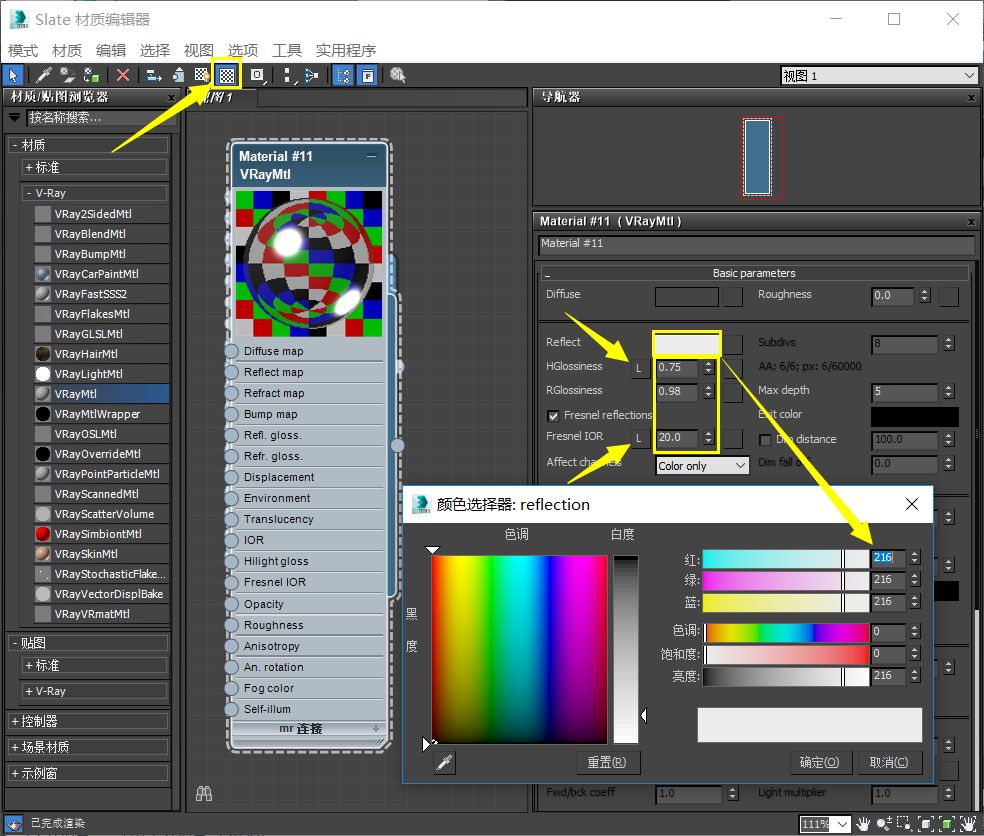984x836 pixels.
Task: Click the eyedropper in the color selector
Action: [x=444, y=763]
